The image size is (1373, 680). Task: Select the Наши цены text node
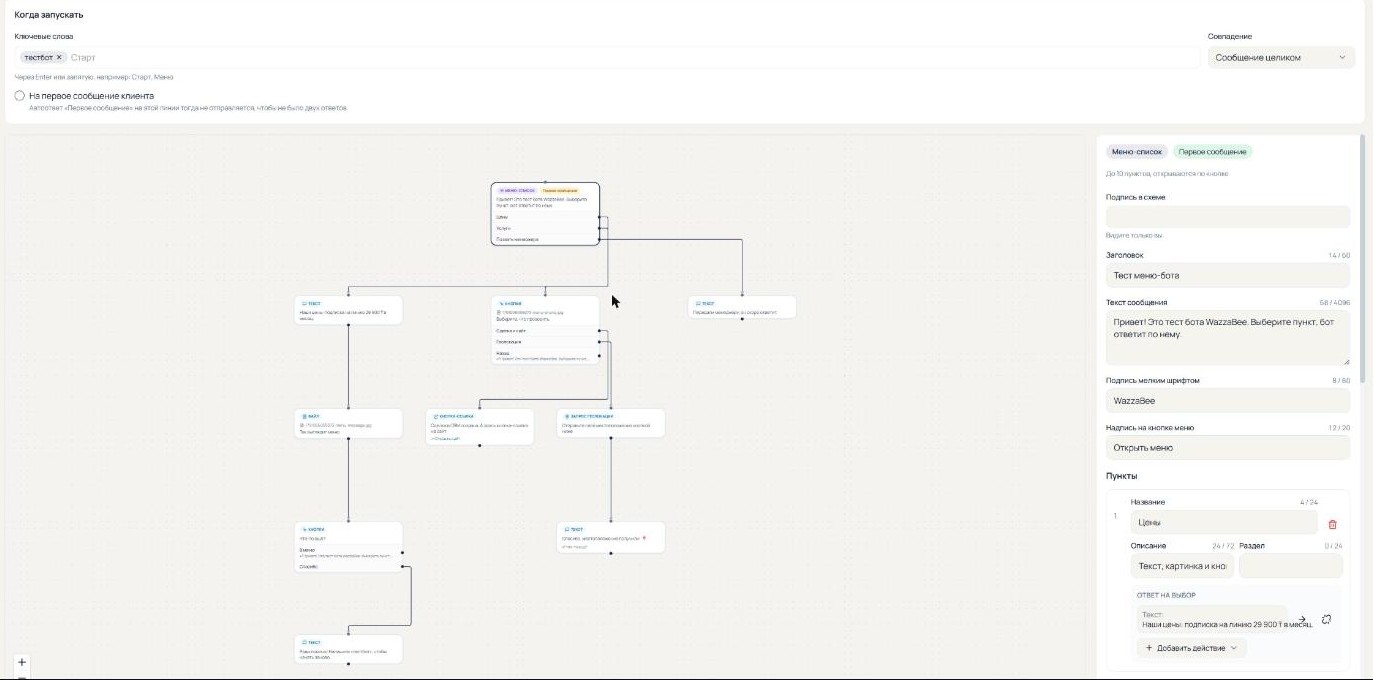pos(349,308)
